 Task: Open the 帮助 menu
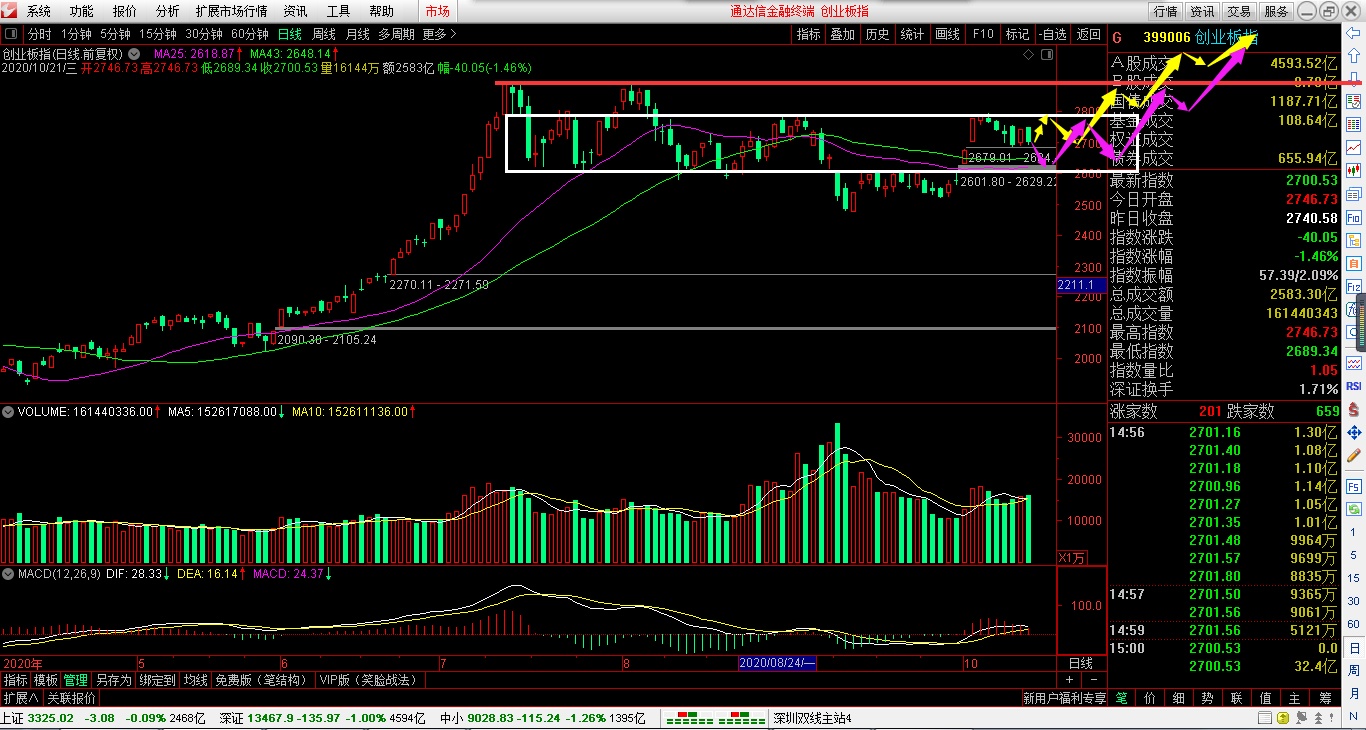click(381, 11)
